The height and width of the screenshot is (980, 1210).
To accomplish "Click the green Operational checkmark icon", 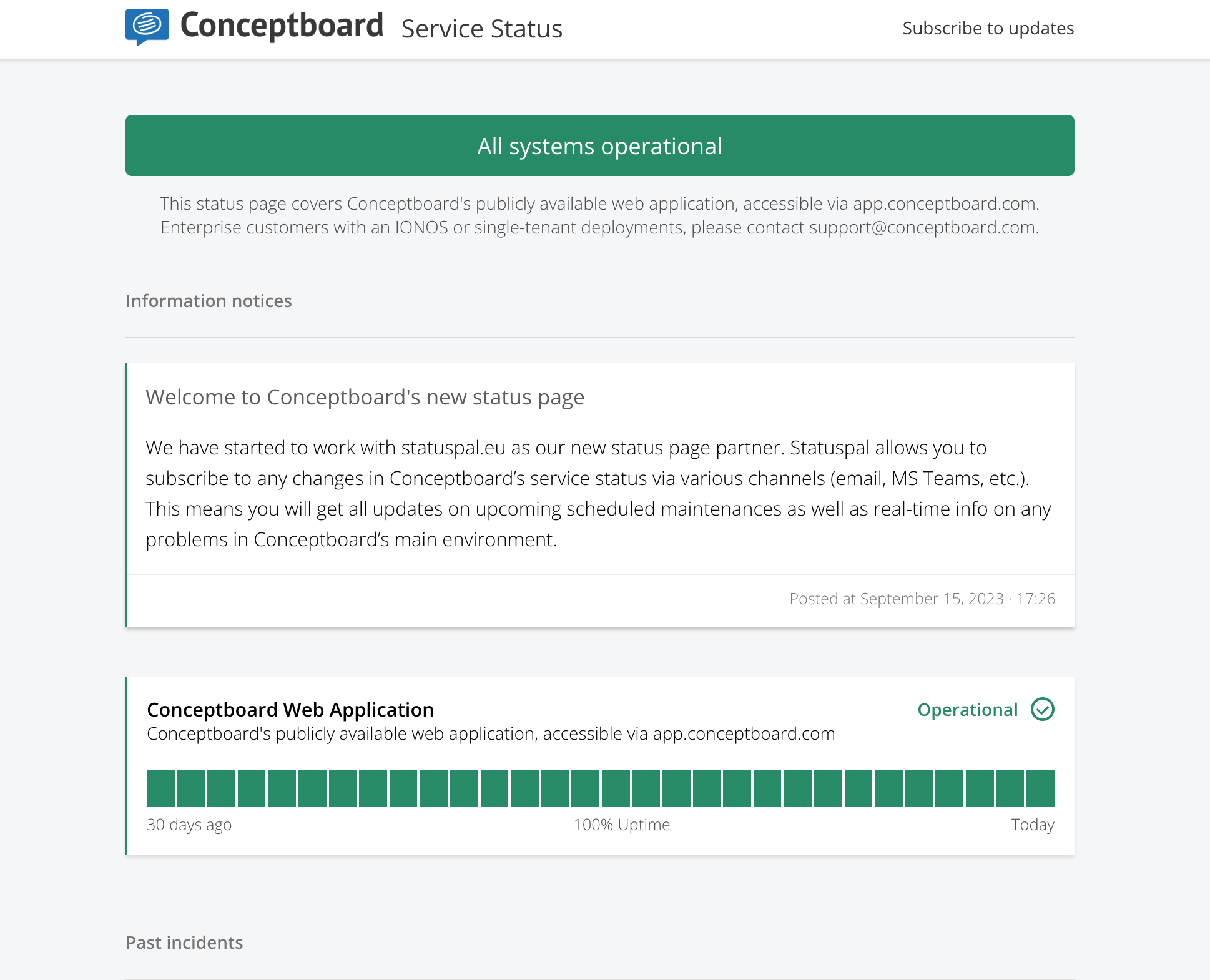I will 1042,710.
